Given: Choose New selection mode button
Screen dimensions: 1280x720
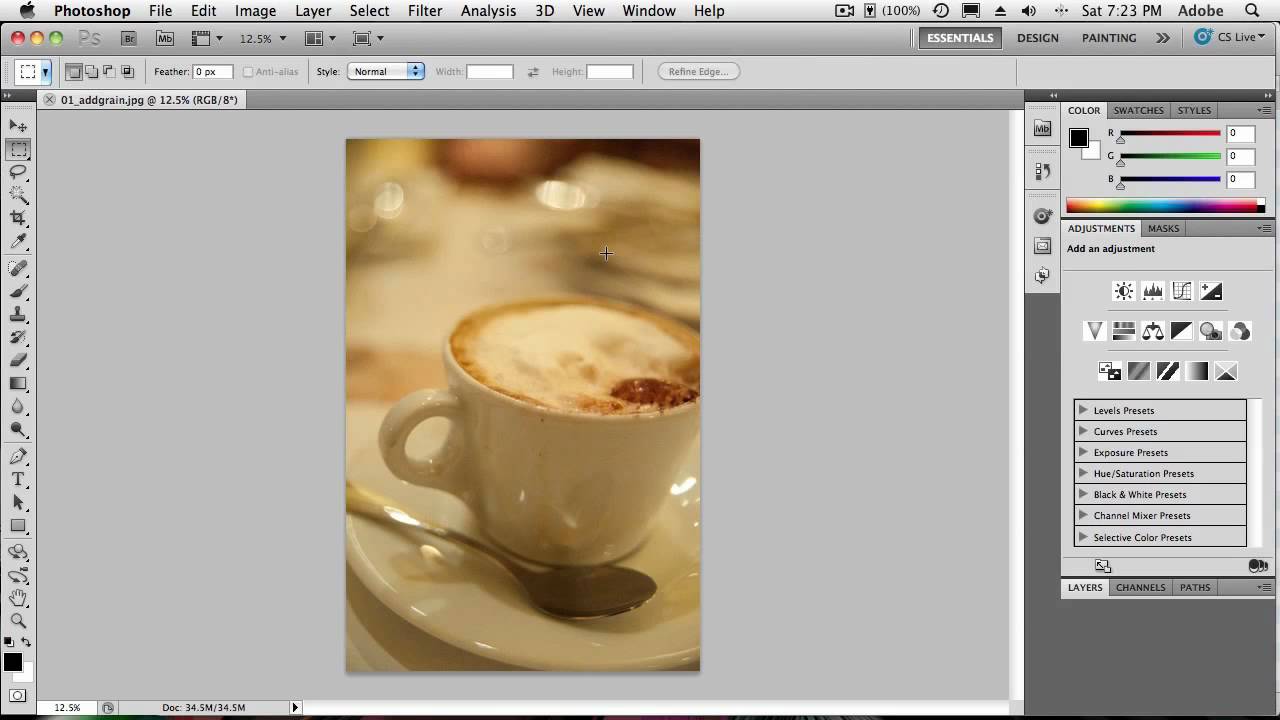Looking at the screenshot, I should 73,72.
